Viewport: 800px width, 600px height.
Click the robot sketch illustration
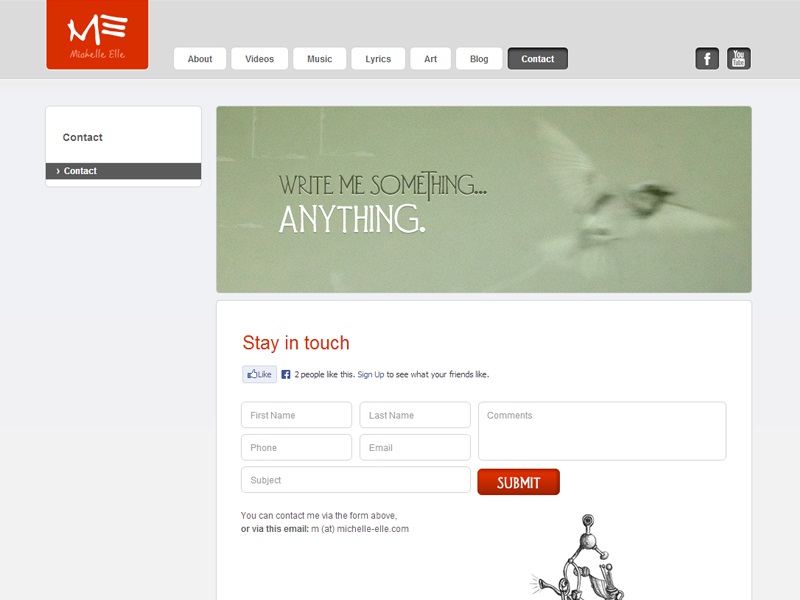click(x=579, y=557)
